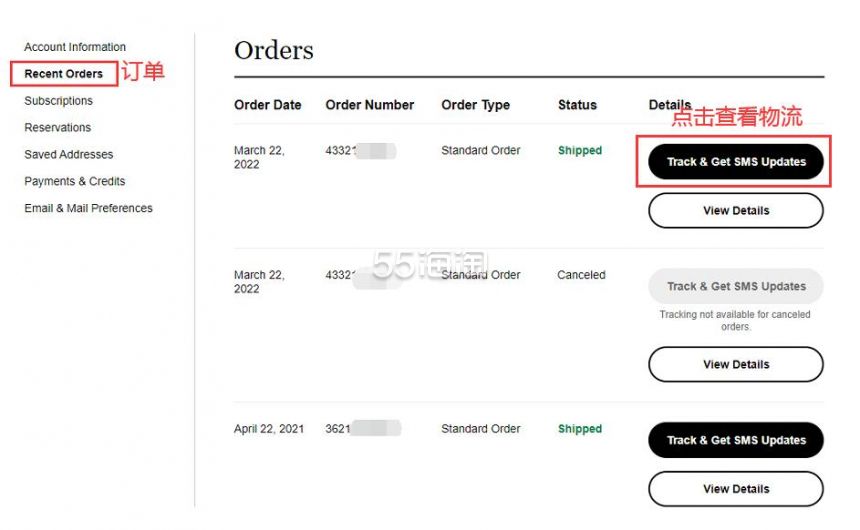The height and width of the screenshot is (530, 860).
Task: Open Email & Mail Preferences
Action: pyautogui.click(x=88, y=208)
